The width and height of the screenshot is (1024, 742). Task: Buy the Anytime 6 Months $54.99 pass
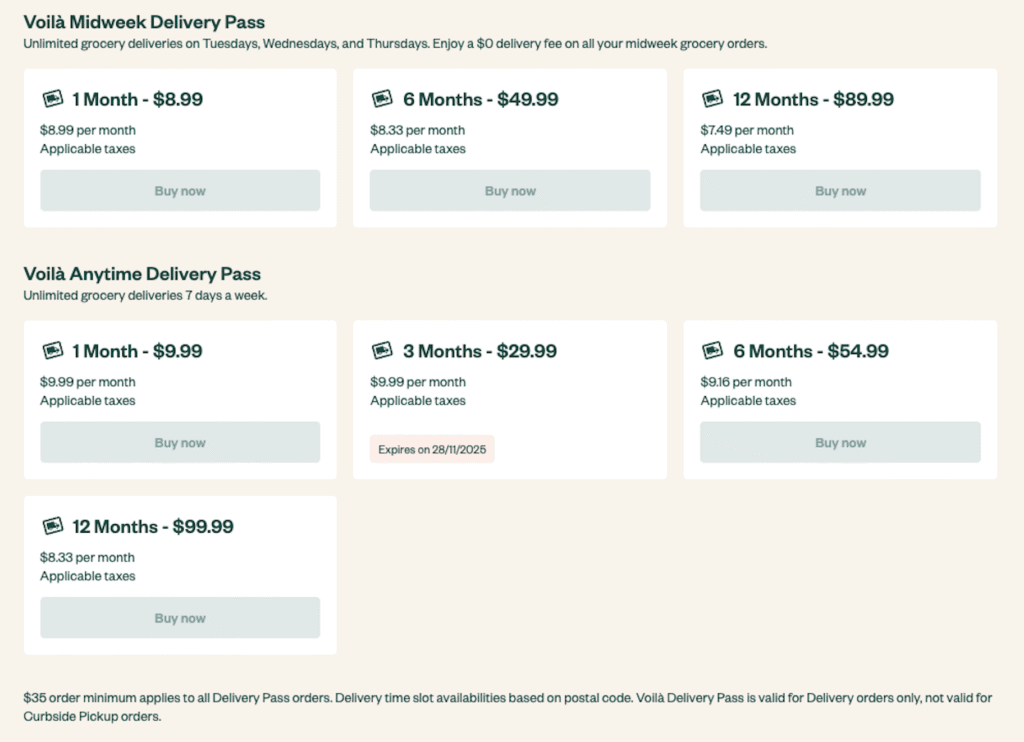click(x=840, y=443)
